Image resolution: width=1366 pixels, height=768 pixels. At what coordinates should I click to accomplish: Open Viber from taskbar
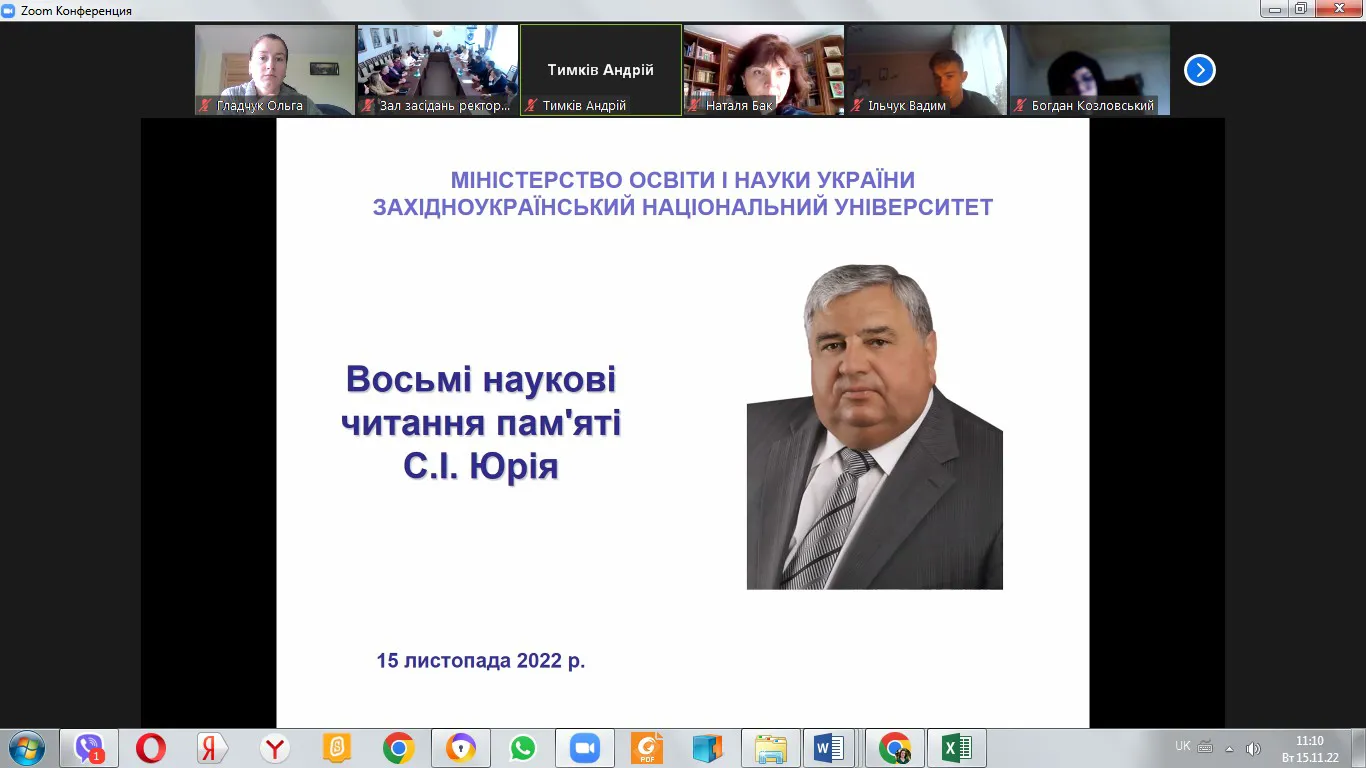(x=89, y=748)
